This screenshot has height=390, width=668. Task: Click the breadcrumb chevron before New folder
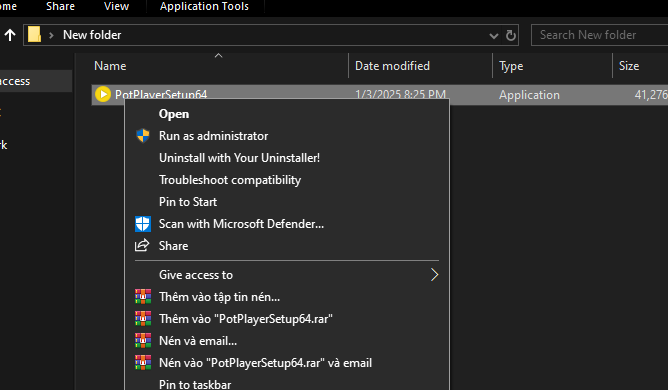tap(51, 35)
